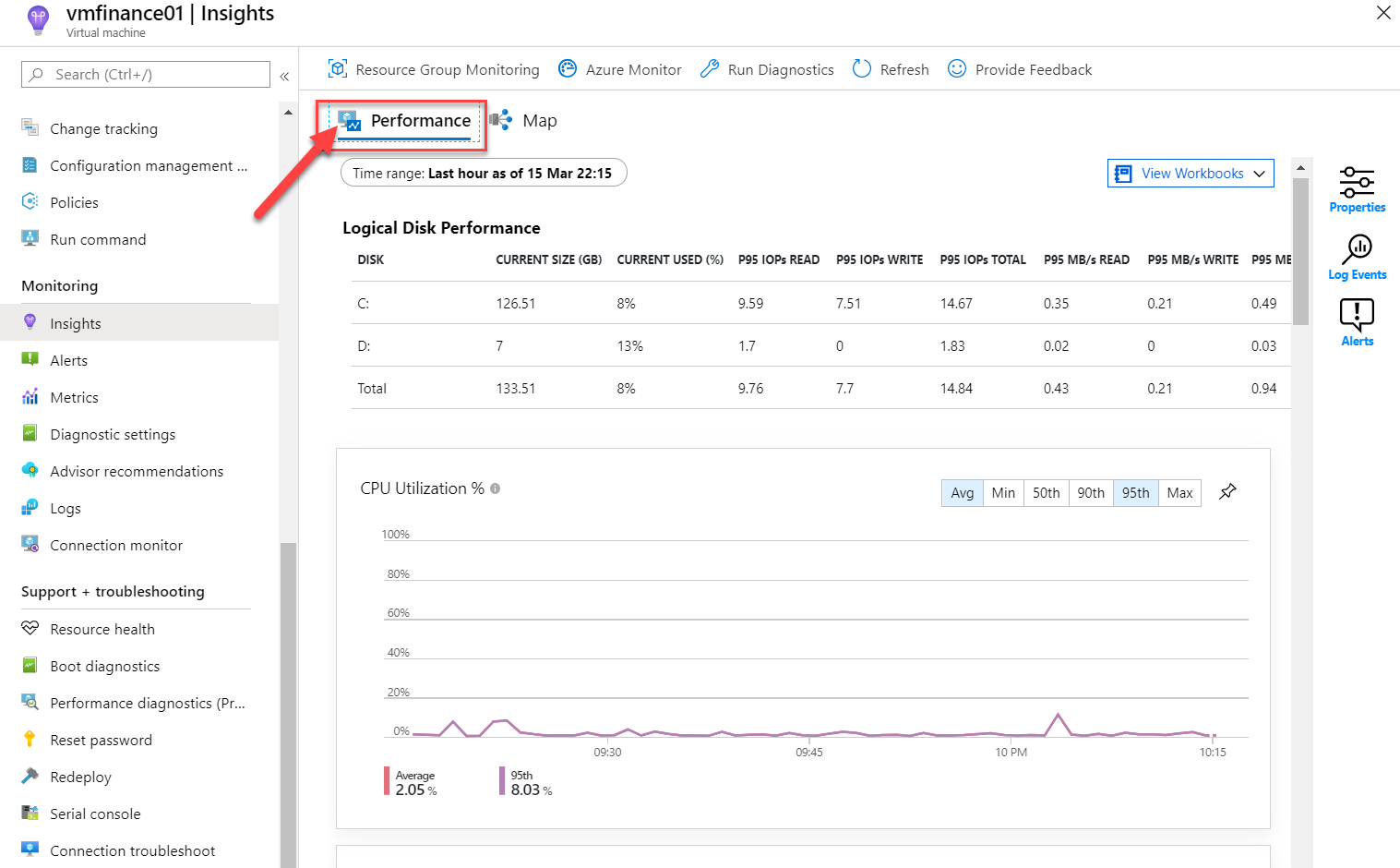The width and height of the screenshot is (1400, 868).
Task: Sort by P95 IOPs WRITE column
Action: (x=879, y=259)
